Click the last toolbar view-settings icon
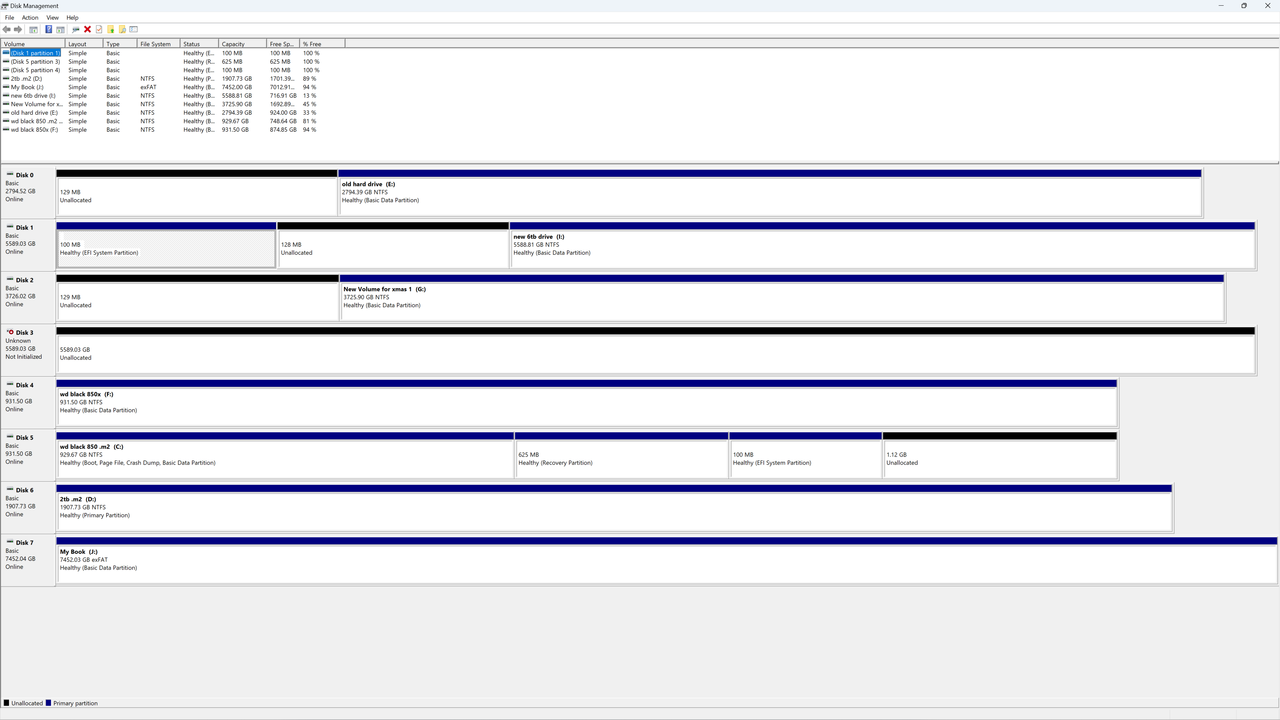Viewport: 1280px width, 720px height. [134, 29]
